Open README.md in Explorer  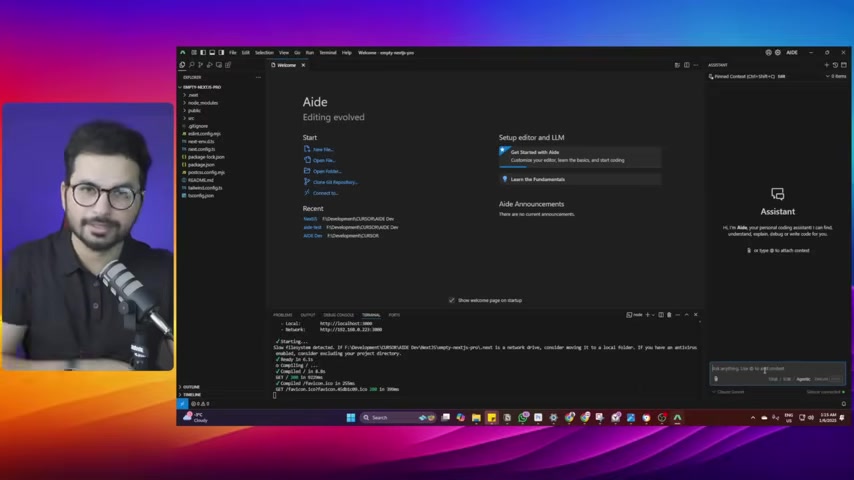click(200, 180)
